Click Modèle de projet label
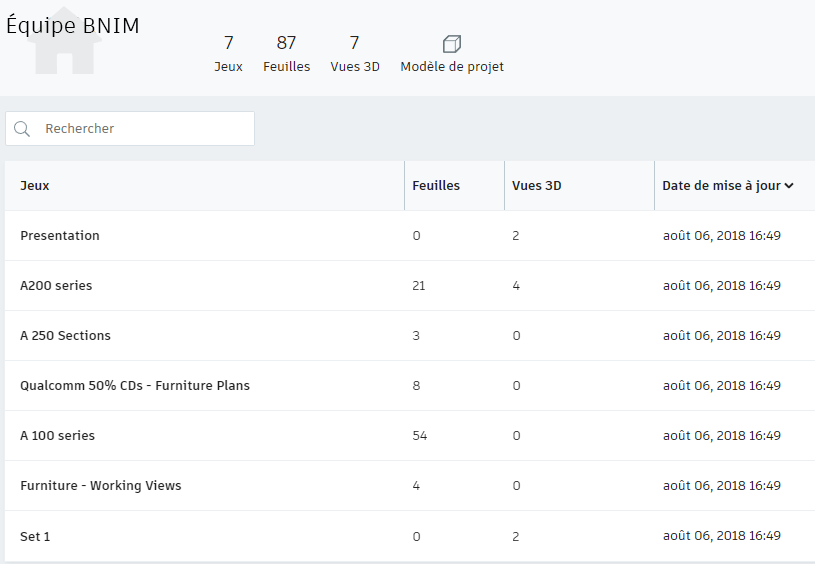This screenshot has height=564, width=815. pyautogui.click(x=452, y=67)
